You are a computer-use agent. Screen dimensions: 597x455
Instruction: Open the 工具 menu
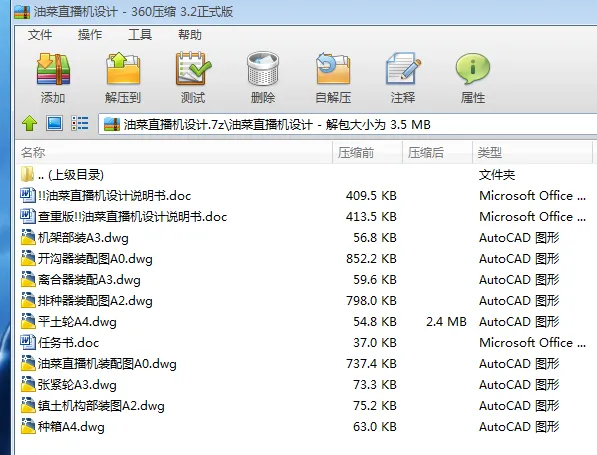click(140, 35)
